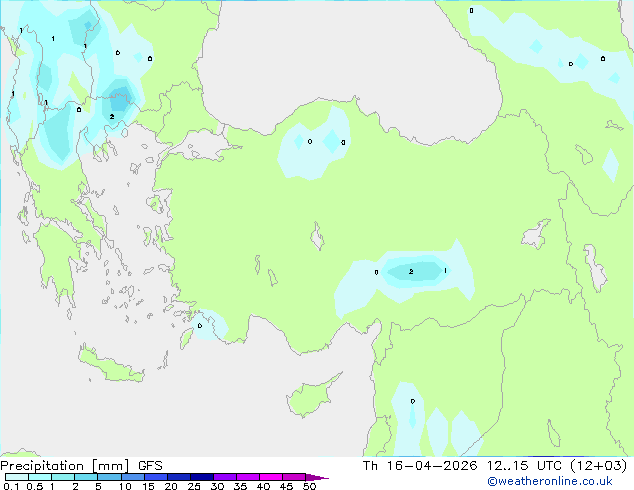This screenshot has height=490, width=634.
Task: Click the purple arrow tip above 50
Action: click(317, 477)
